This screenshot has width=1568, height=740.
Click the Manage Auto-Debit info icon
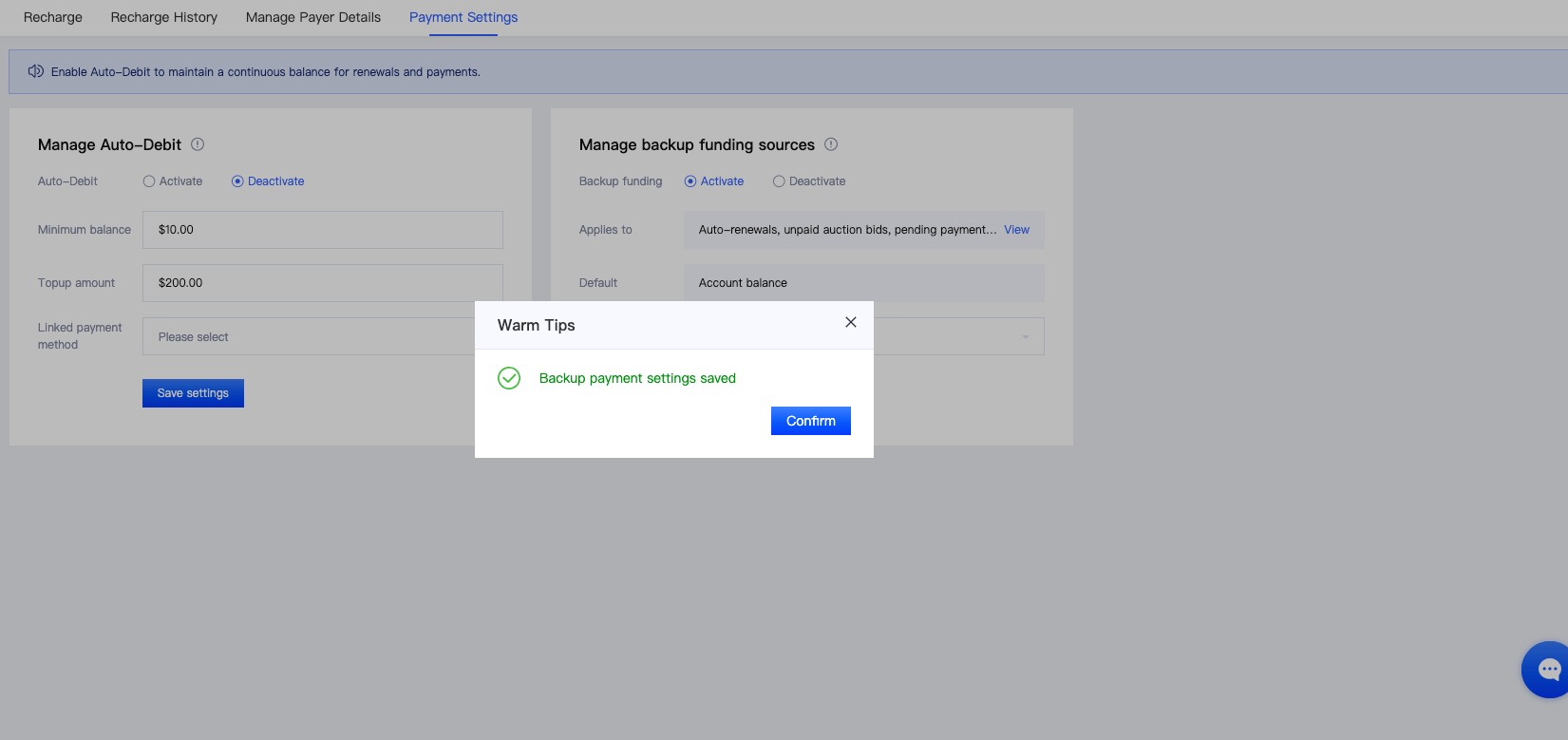coord(198,144)
